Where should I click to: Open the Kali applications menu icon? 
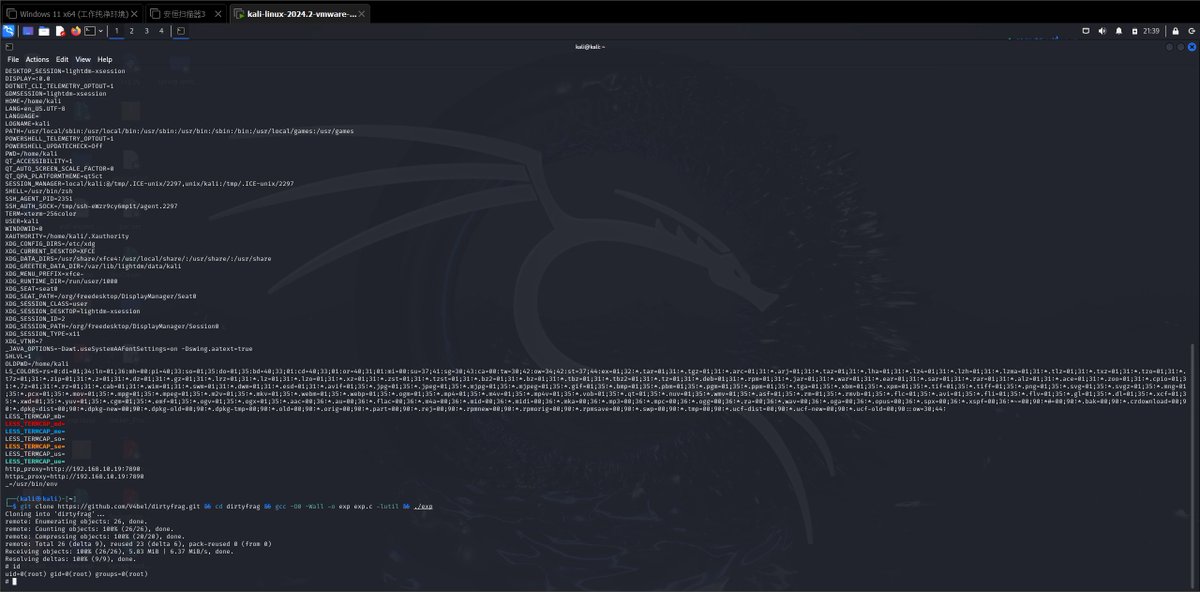coord(8,31)
